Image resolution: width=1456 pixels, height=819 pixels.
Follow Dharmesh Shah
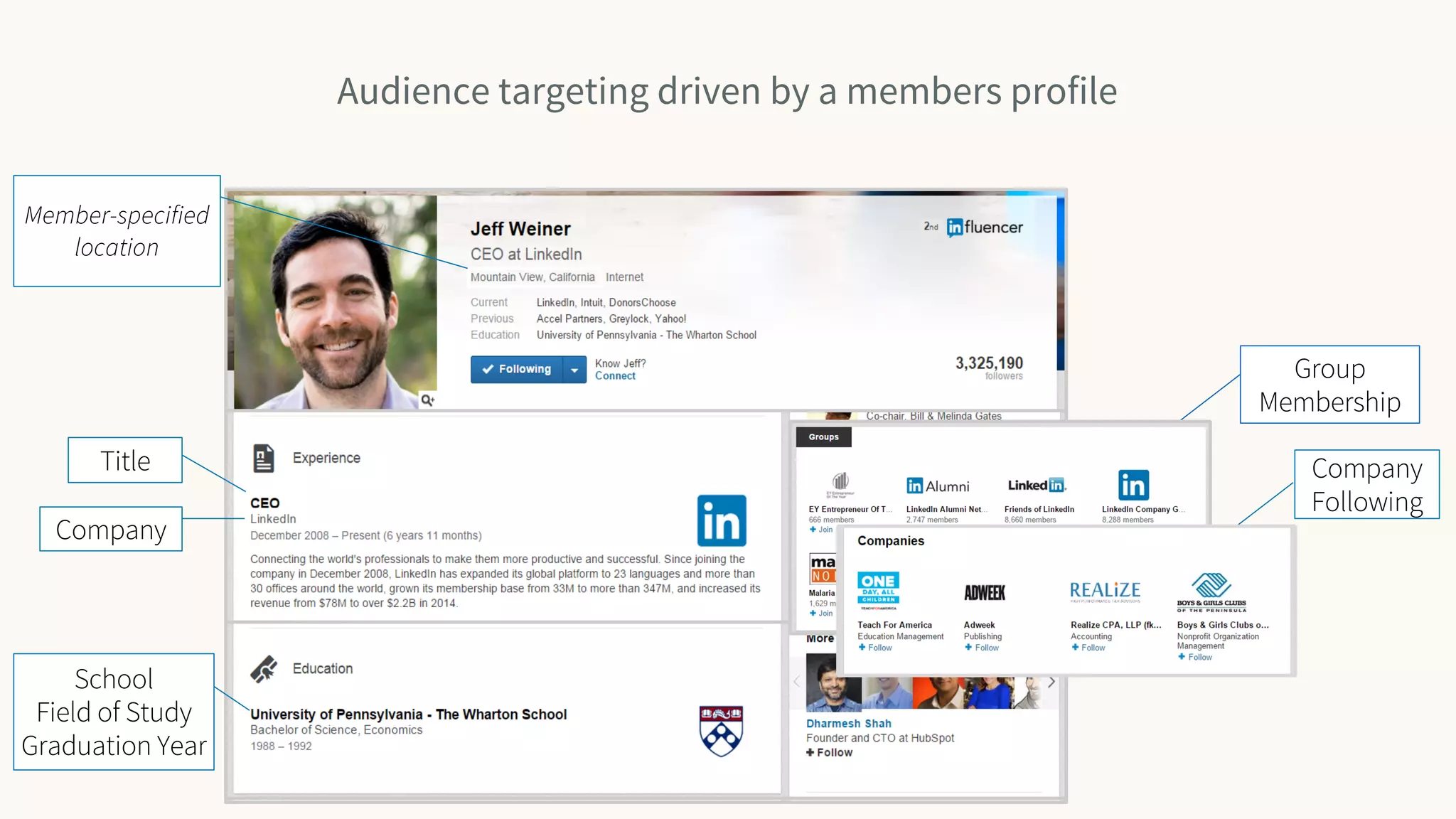pyautogui.click(x=829, y=753)
